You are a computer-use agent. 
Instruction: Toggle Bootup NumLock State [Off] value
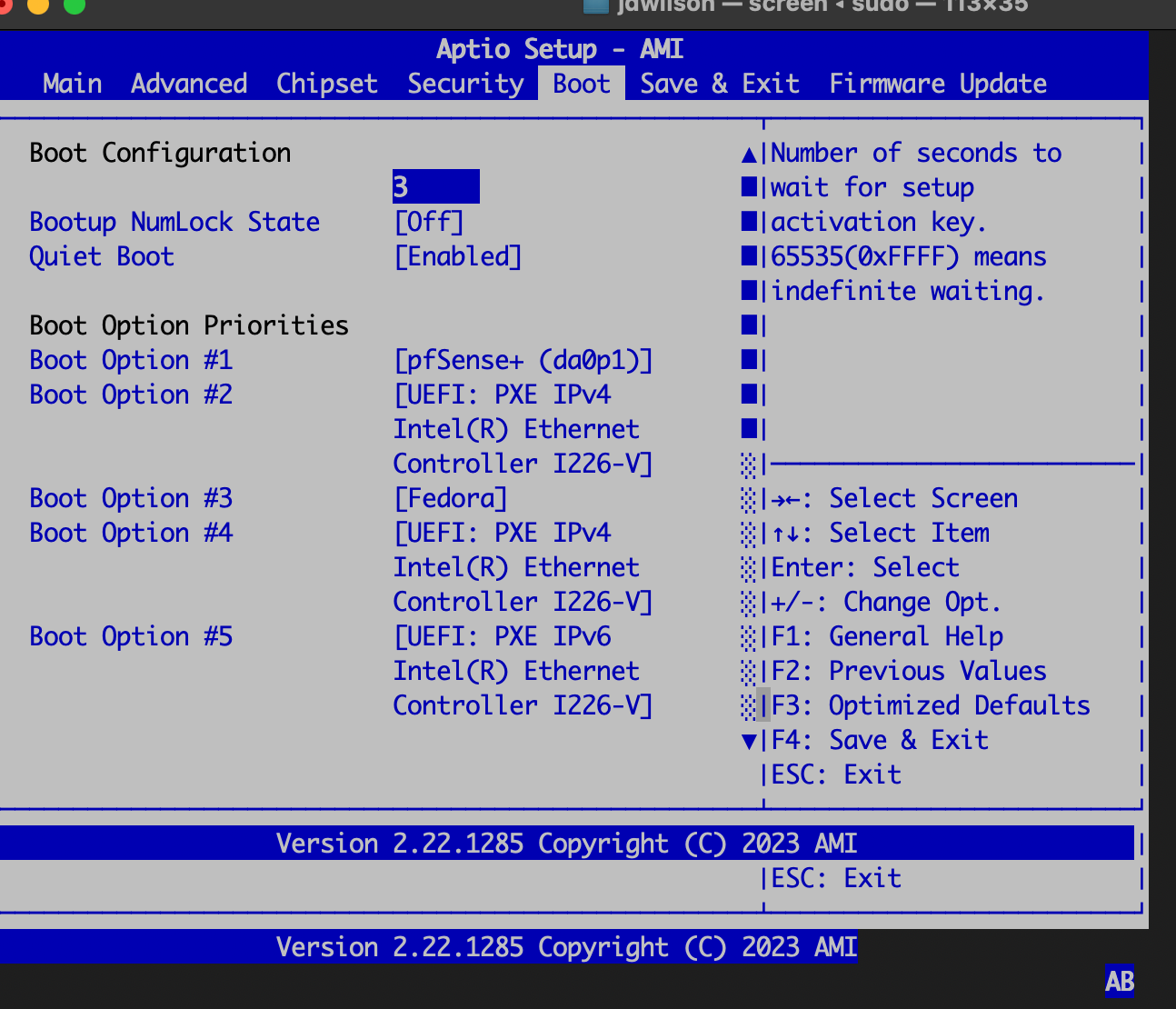(429, 222)
